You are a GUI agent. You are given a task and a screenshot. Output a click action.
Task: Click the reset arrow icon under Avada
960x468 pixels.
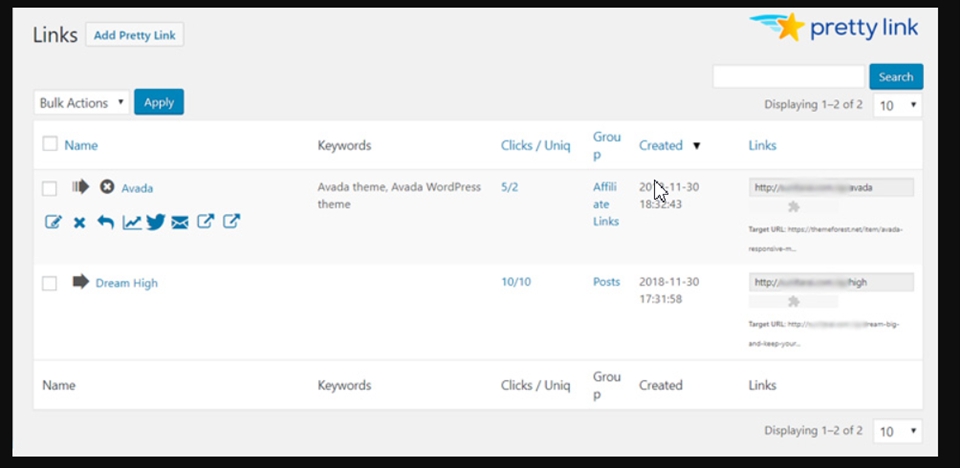point(105,222)
